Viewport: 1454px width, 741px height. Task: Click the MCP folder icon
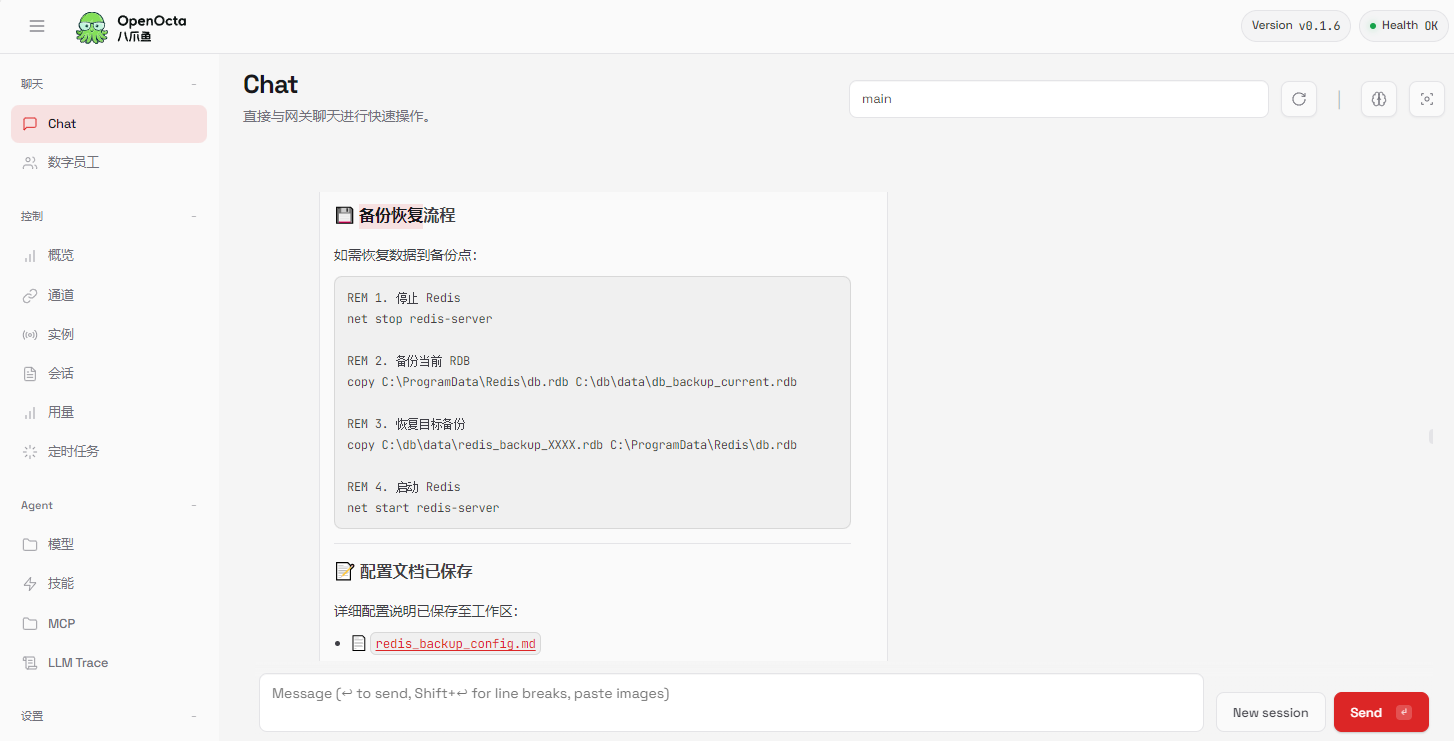(x=30, y=624)
